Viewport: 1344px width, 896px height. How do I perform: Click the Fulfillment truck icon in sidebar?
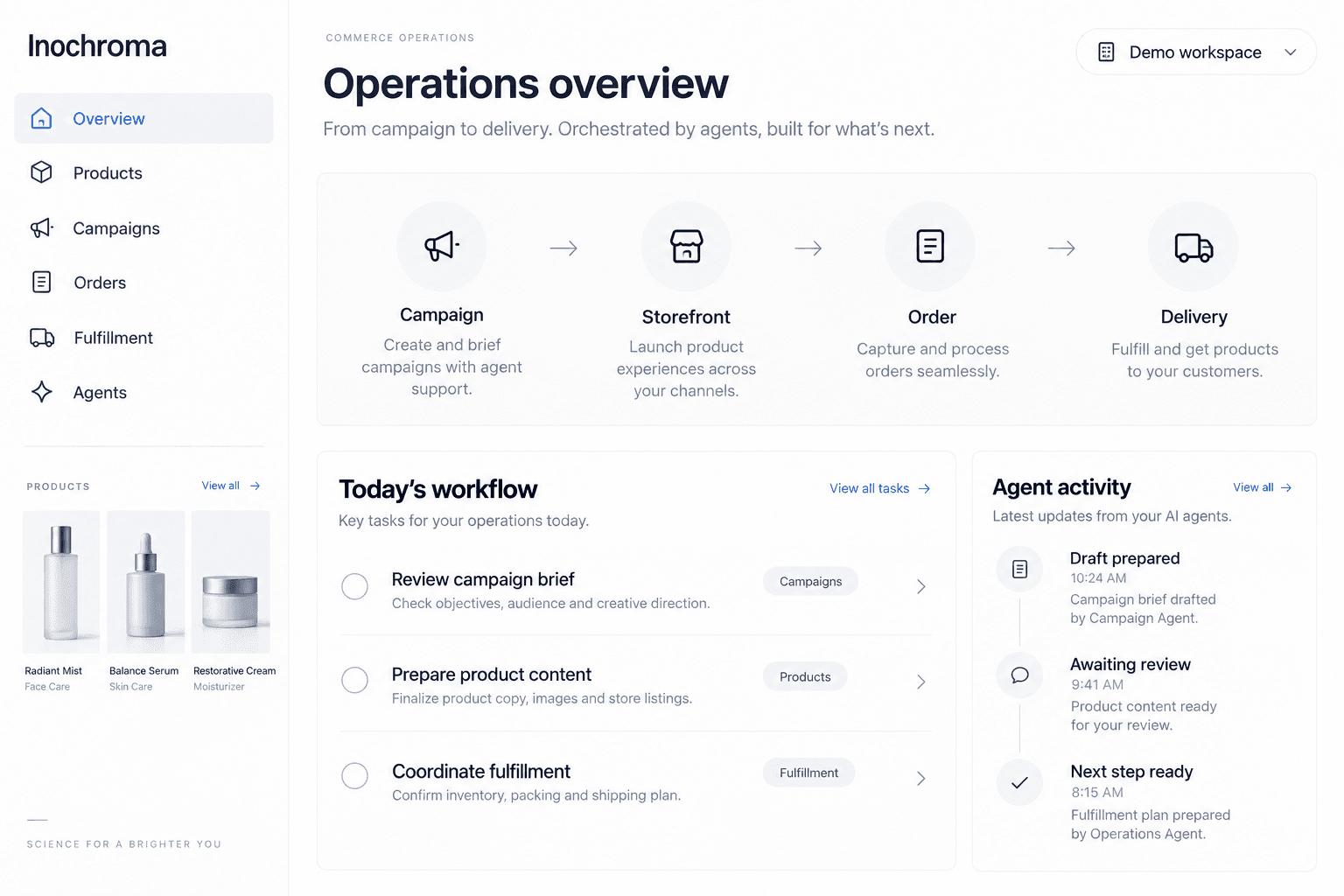pyautogui.click(x=42, y=338)
